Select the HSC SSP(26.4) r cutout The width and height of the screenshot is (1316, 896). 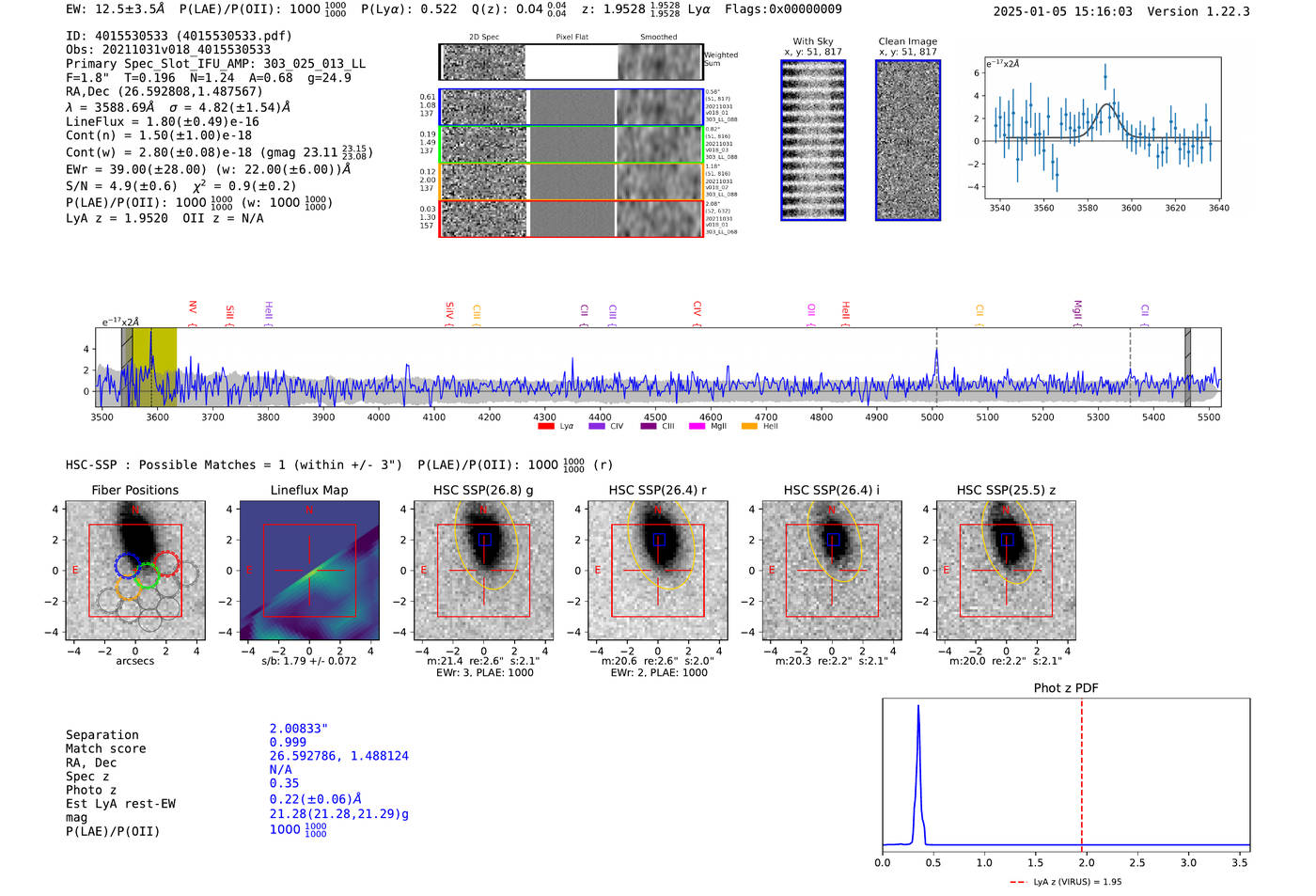(x=658, y=571)
